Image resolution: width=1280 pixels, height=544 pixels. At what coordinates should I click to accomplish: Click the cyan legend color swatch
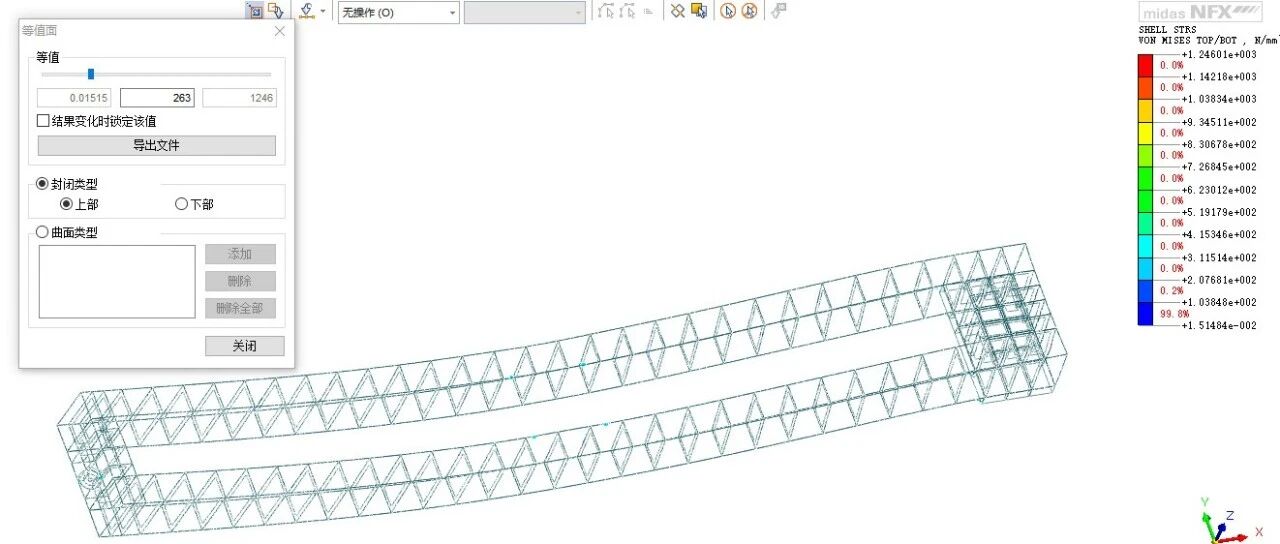pyautogui.click(x=1145, y=245)
